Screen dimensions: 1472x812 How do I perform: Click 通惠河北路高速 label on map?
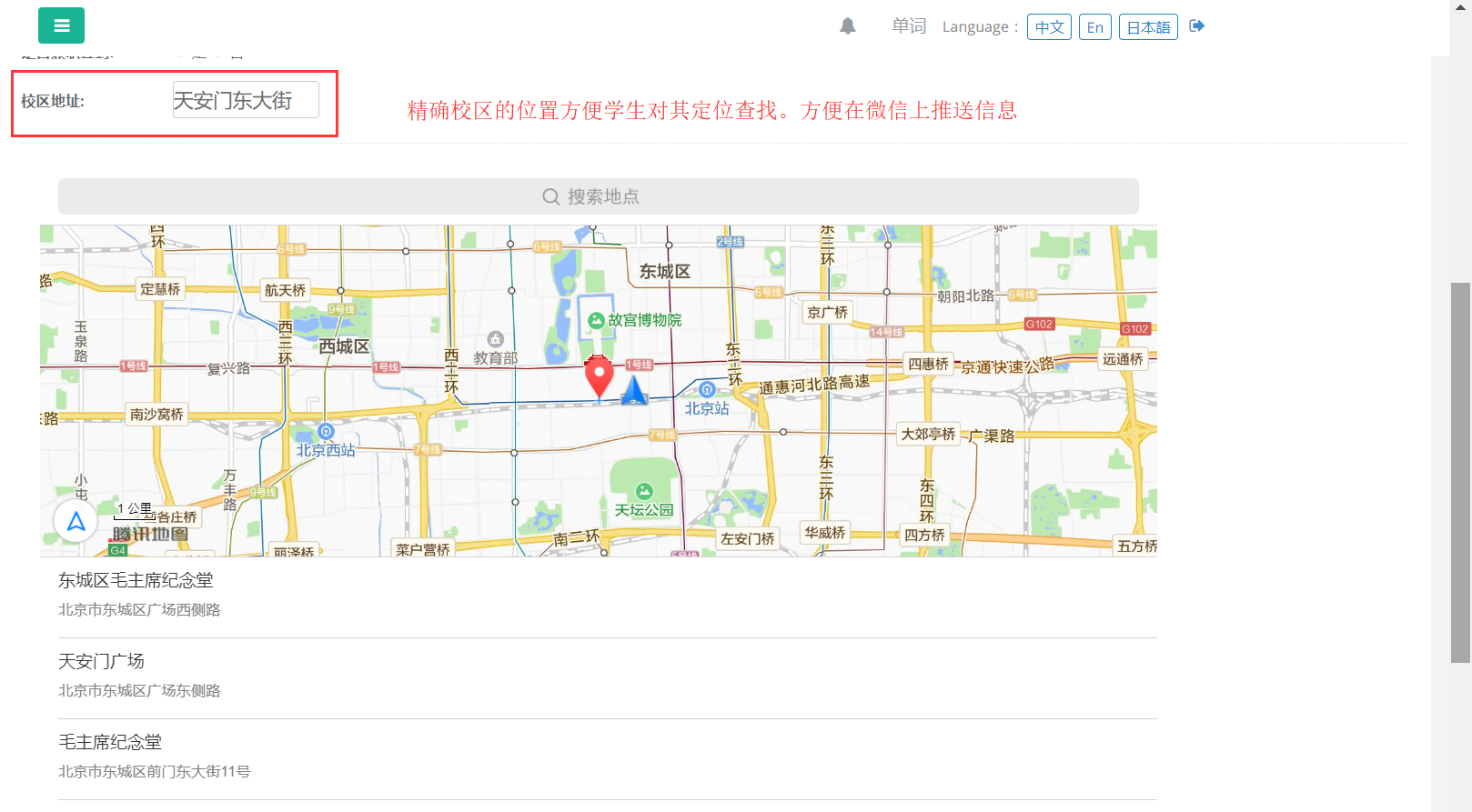tap(814, 385)
